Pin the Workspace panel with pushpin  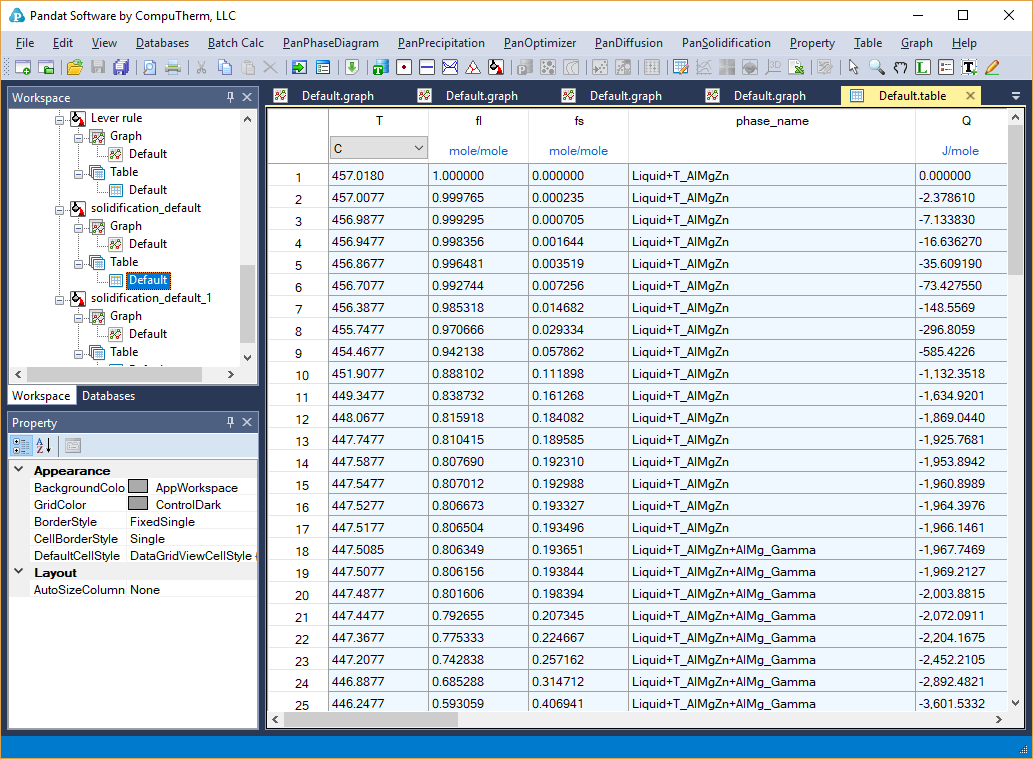click(231, 97)
